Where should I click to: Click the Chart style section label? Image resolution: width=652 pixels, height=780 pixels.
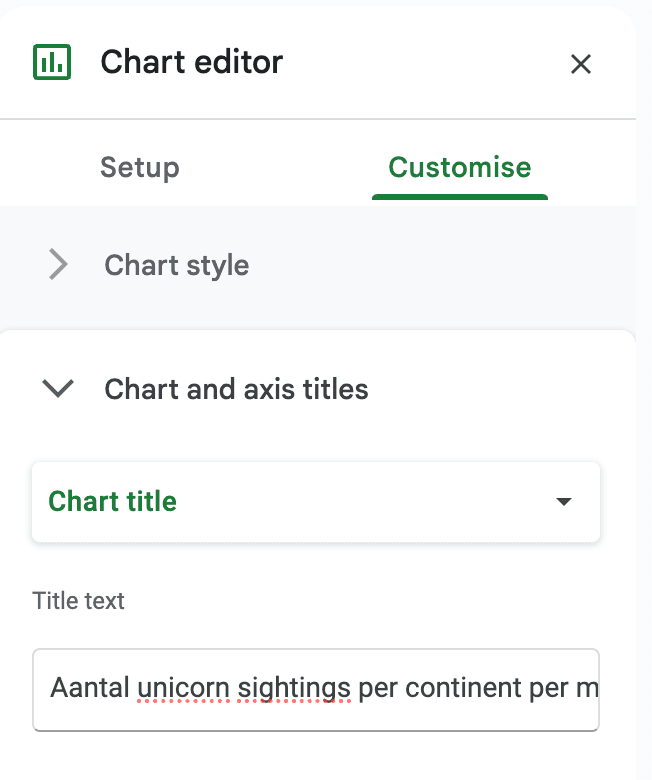point(177,265)
